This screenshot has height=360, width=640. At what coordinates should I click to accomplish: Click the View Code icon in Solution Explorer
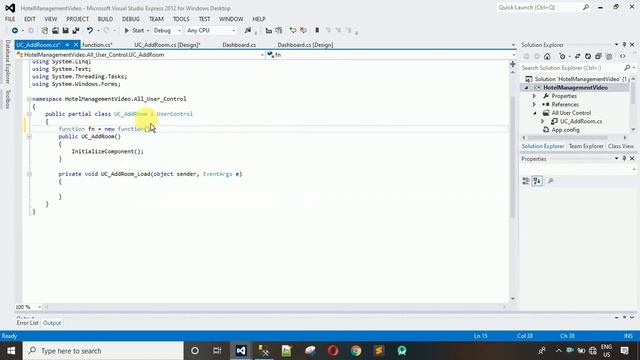click(x=622, y=56)
